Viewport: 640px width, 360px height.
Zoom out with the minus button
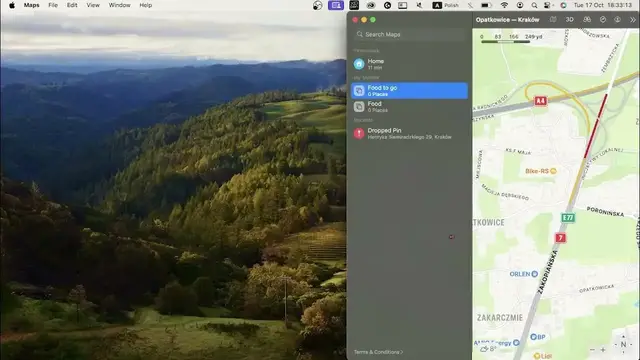(592, 350)
